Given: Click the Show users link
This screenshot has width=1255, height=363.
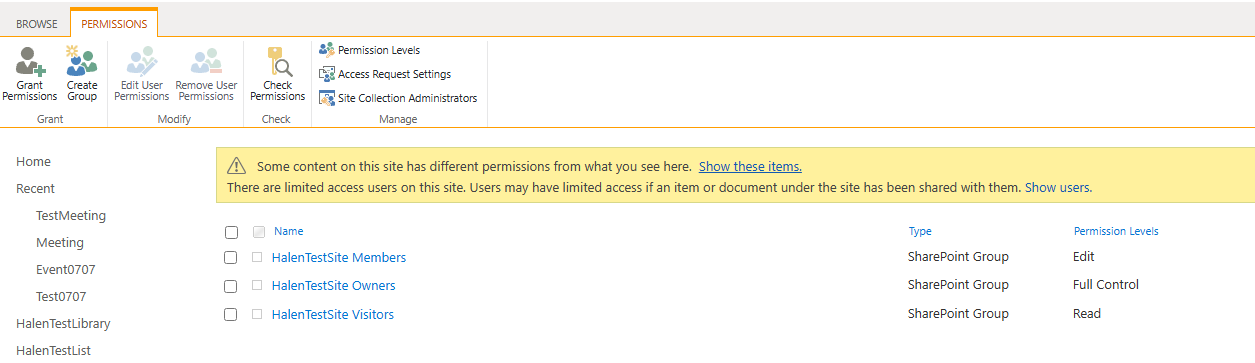Looking at the screenshot, I should (x=1057, y=187).
